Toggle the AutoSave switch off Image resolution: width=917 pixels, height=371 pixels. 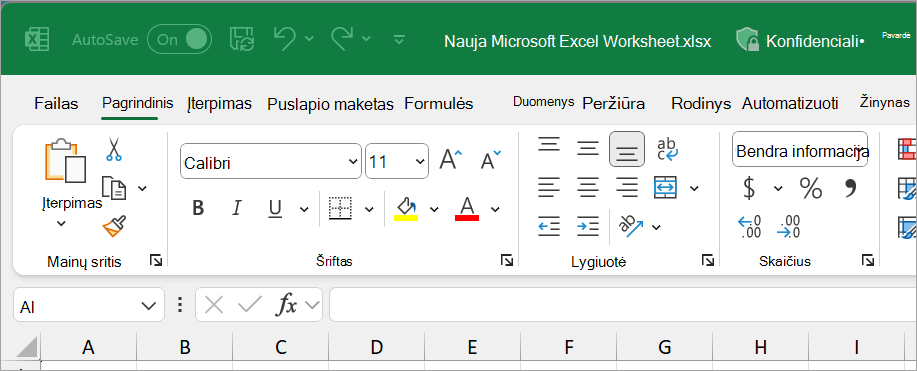[x=180, y=39]
